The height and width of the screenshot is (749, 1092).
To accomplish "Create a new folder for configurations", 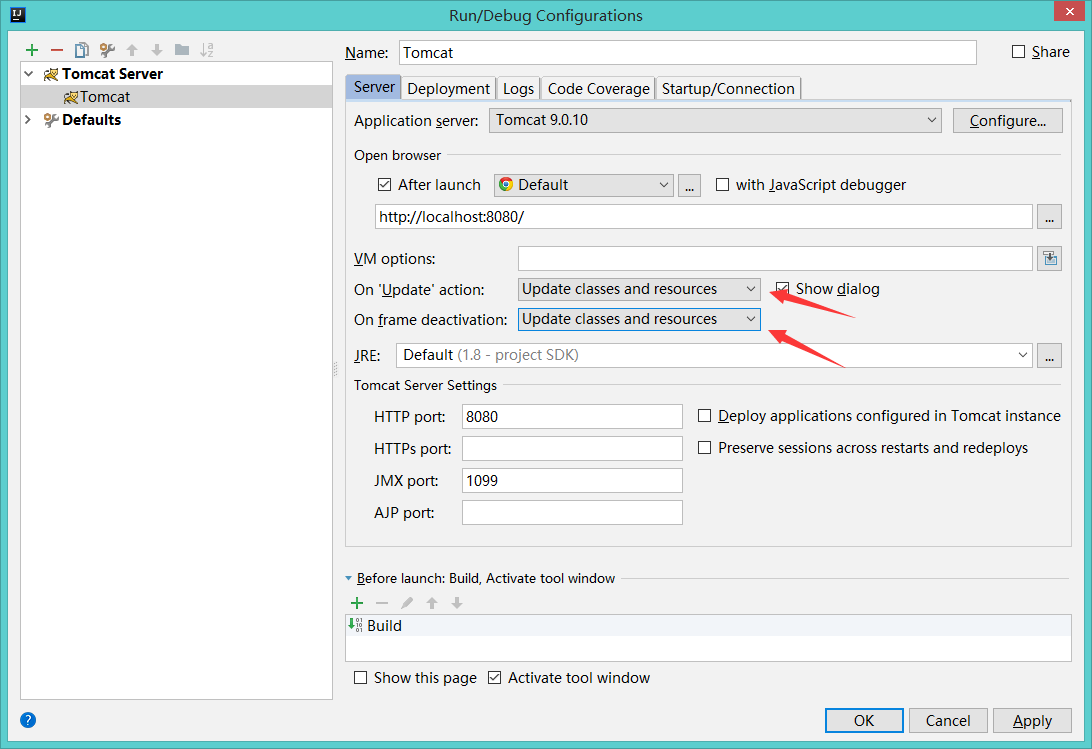I will pyautogui.click(x=182, y=49).
